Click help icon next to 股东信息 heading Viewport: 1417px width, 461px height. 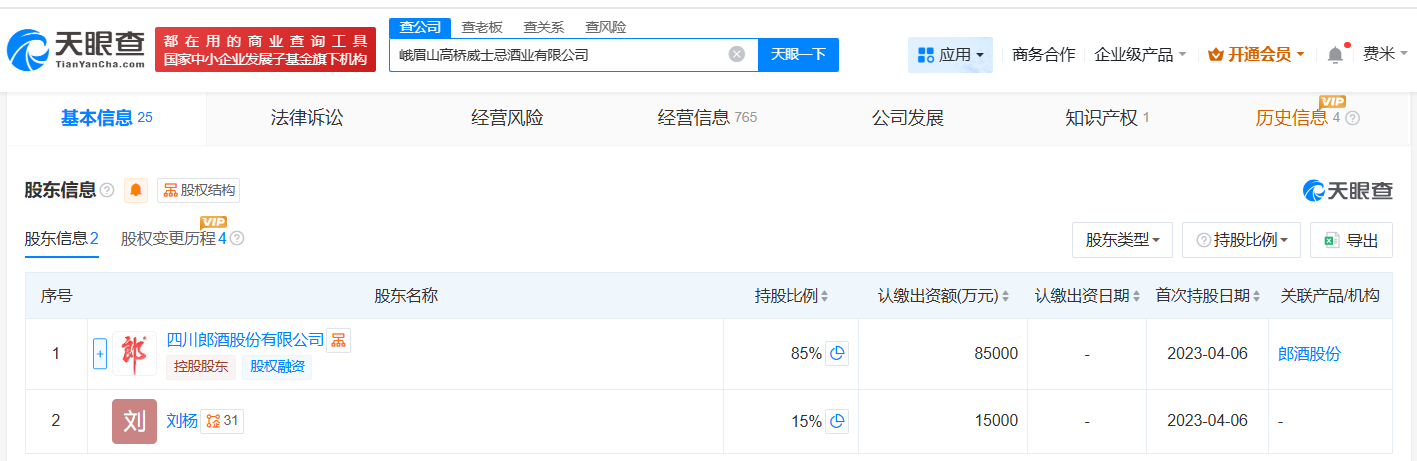coord(107,190)
